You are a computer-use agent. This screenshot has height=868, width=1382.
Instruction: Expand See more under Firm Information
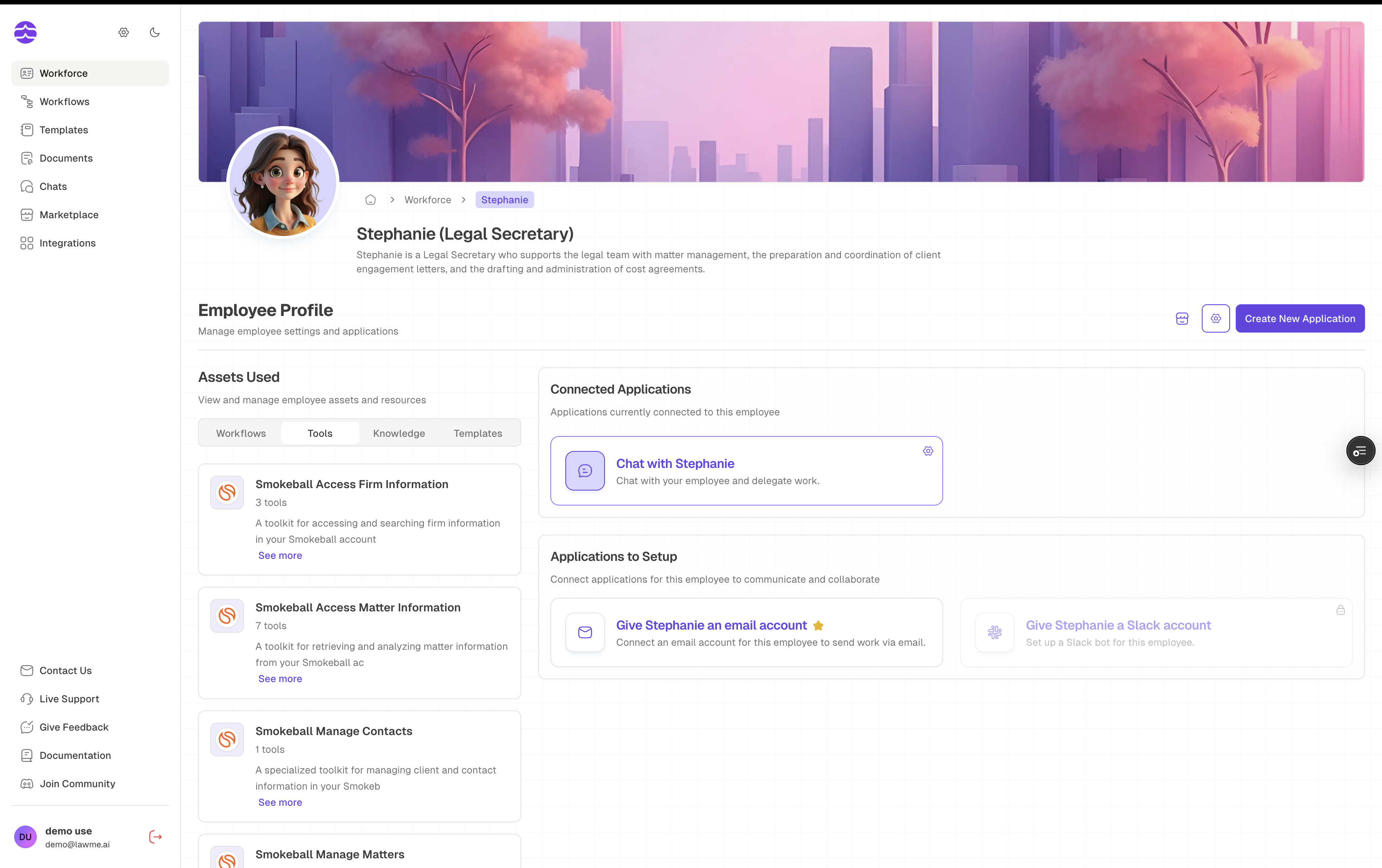[x=280, y=555]
